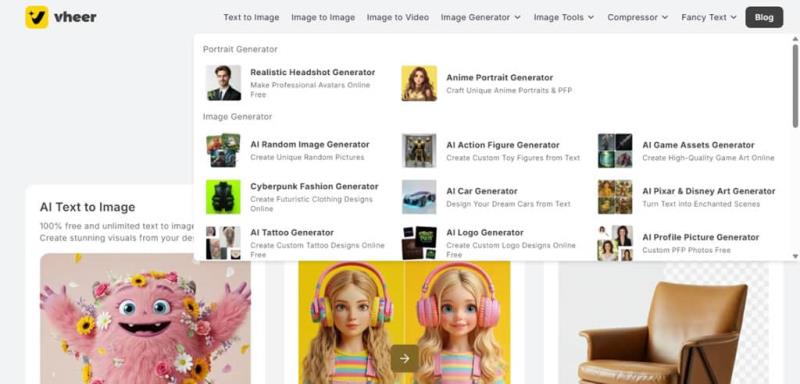This screenshot has width=800, height=384.
Task: Open the AI Random Image Generator link
Action: (x=310, y=145)
